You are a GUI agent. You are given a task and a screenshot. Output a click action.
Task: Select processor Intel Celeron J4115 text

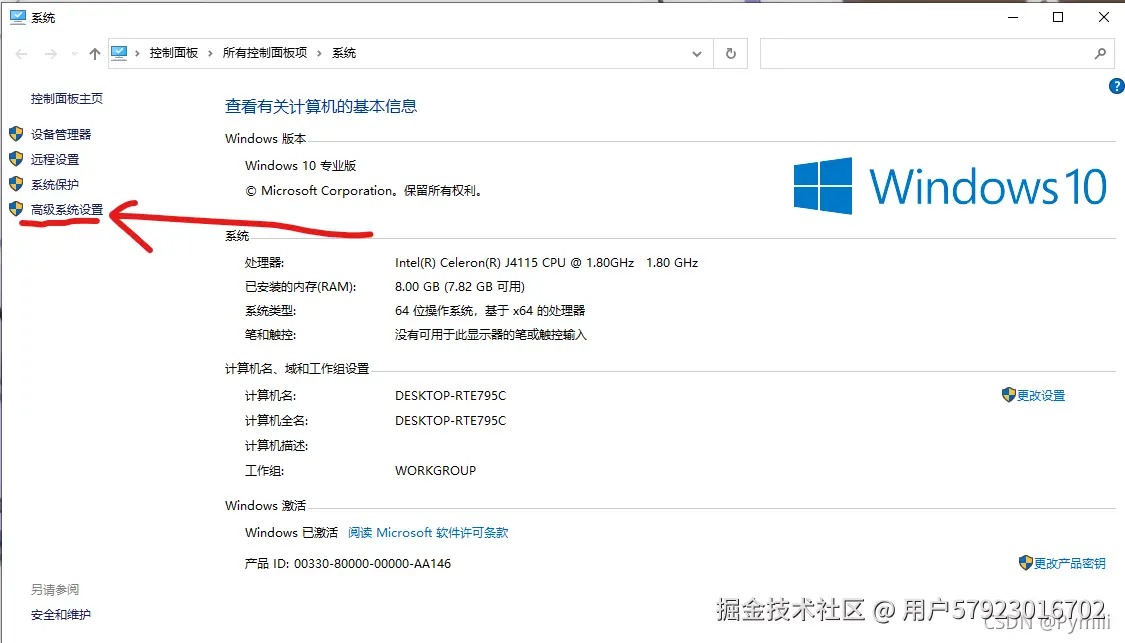tap(547, 263)
